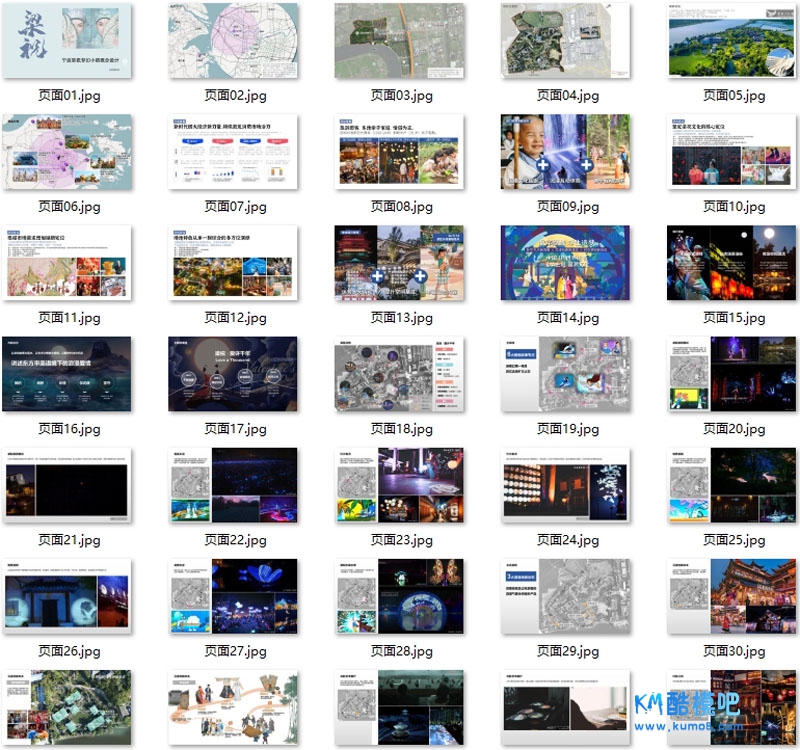This screenshot has height=750, width=800.
Task: Select the 页面10.jpg filename text
Action: coord(734,206)
